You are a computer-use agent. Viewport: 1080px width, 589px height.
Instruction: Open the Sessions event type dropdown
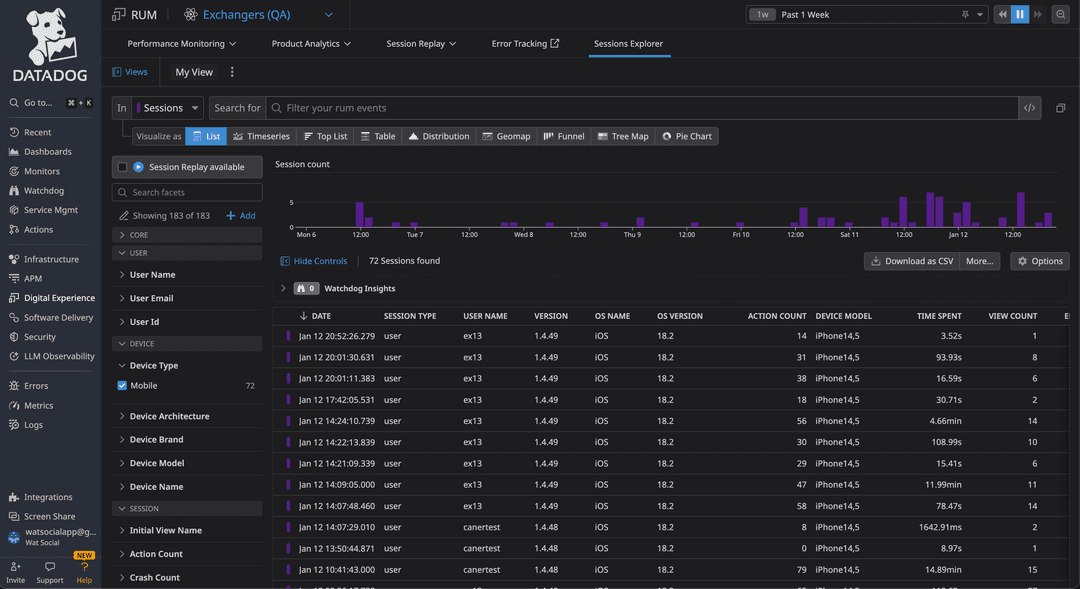click(168, 108)
